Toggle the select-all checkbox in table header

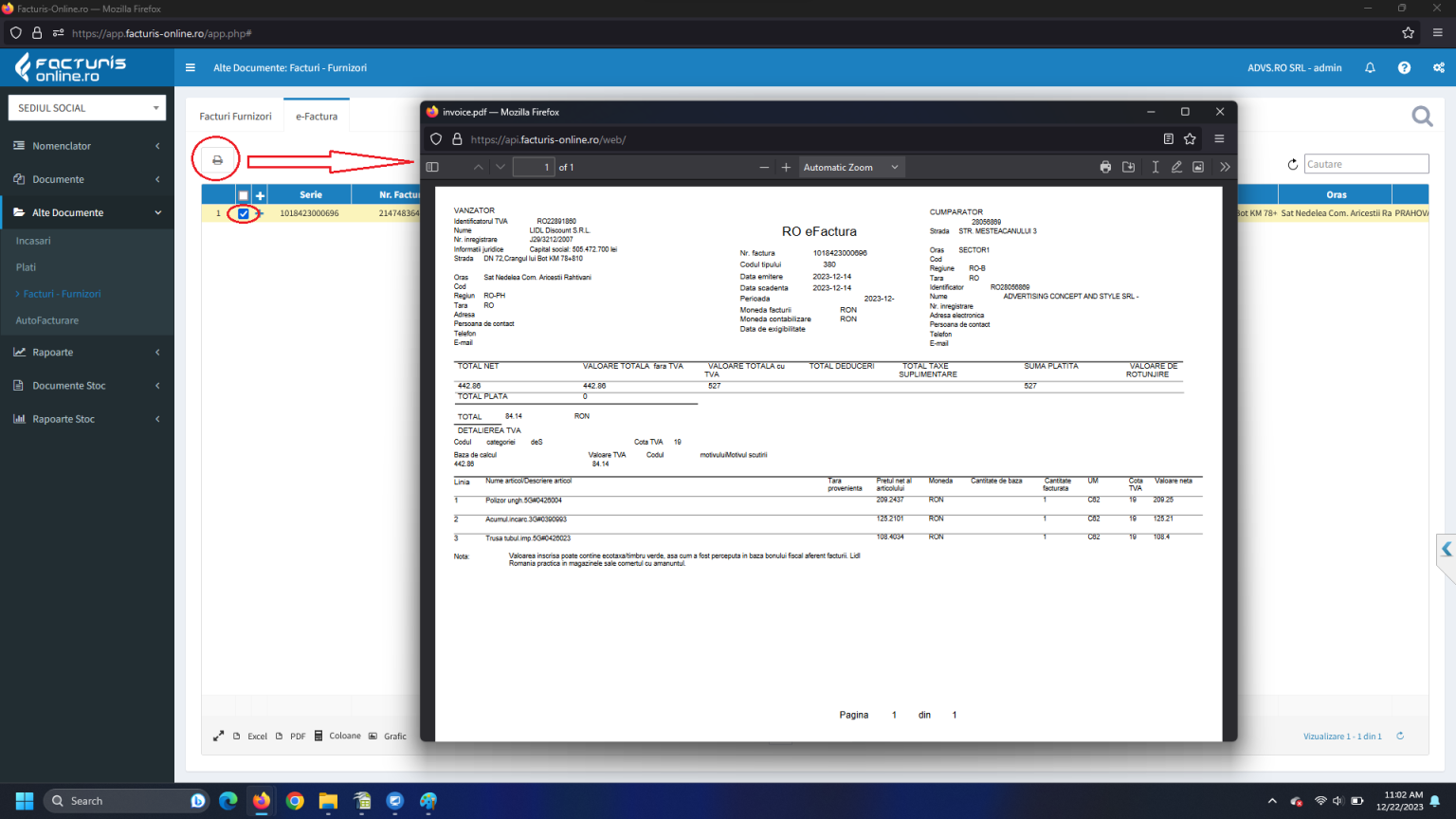244,195
